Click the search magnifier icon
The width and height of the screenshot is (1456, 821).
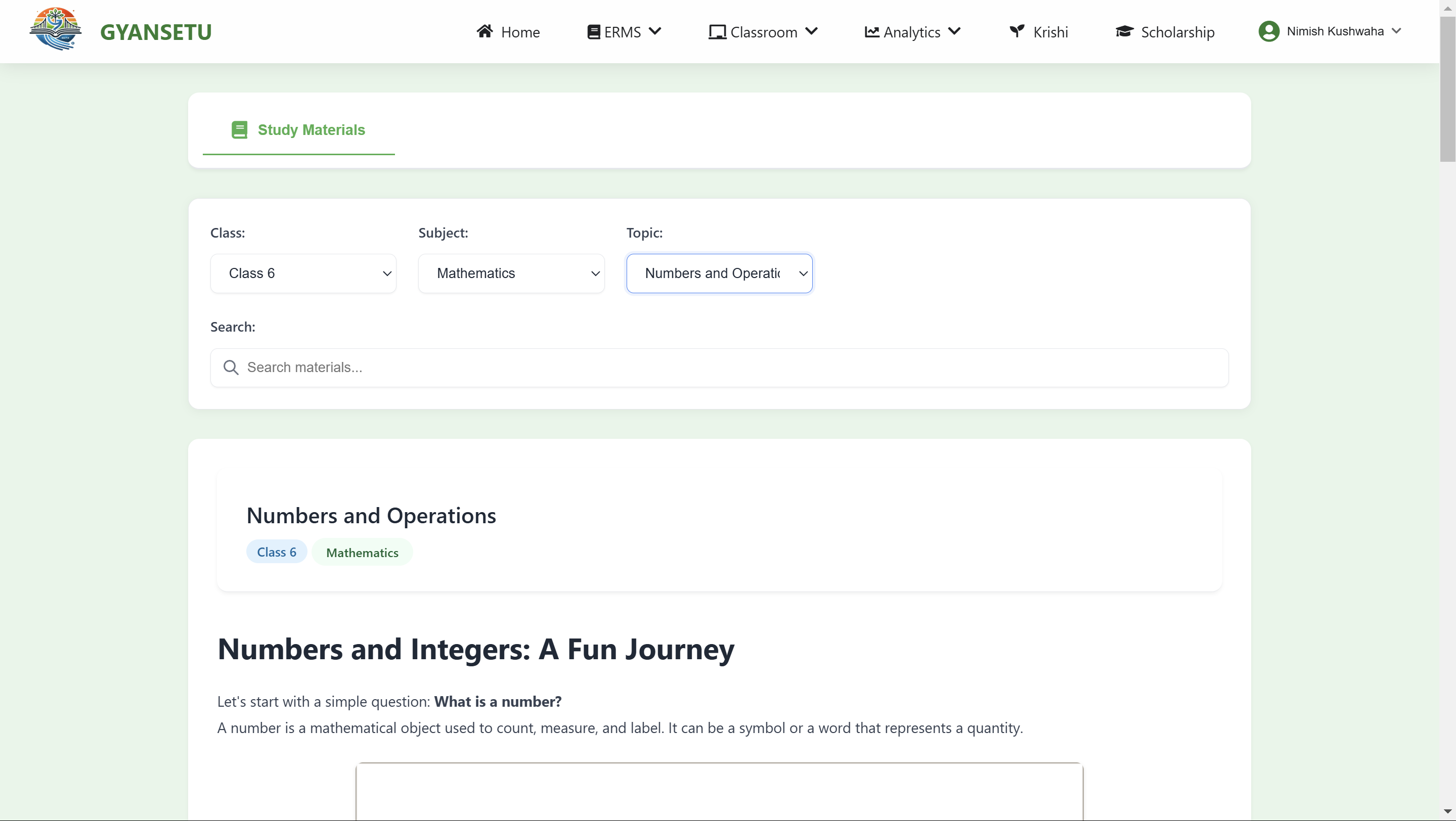(x=231, y=368)
